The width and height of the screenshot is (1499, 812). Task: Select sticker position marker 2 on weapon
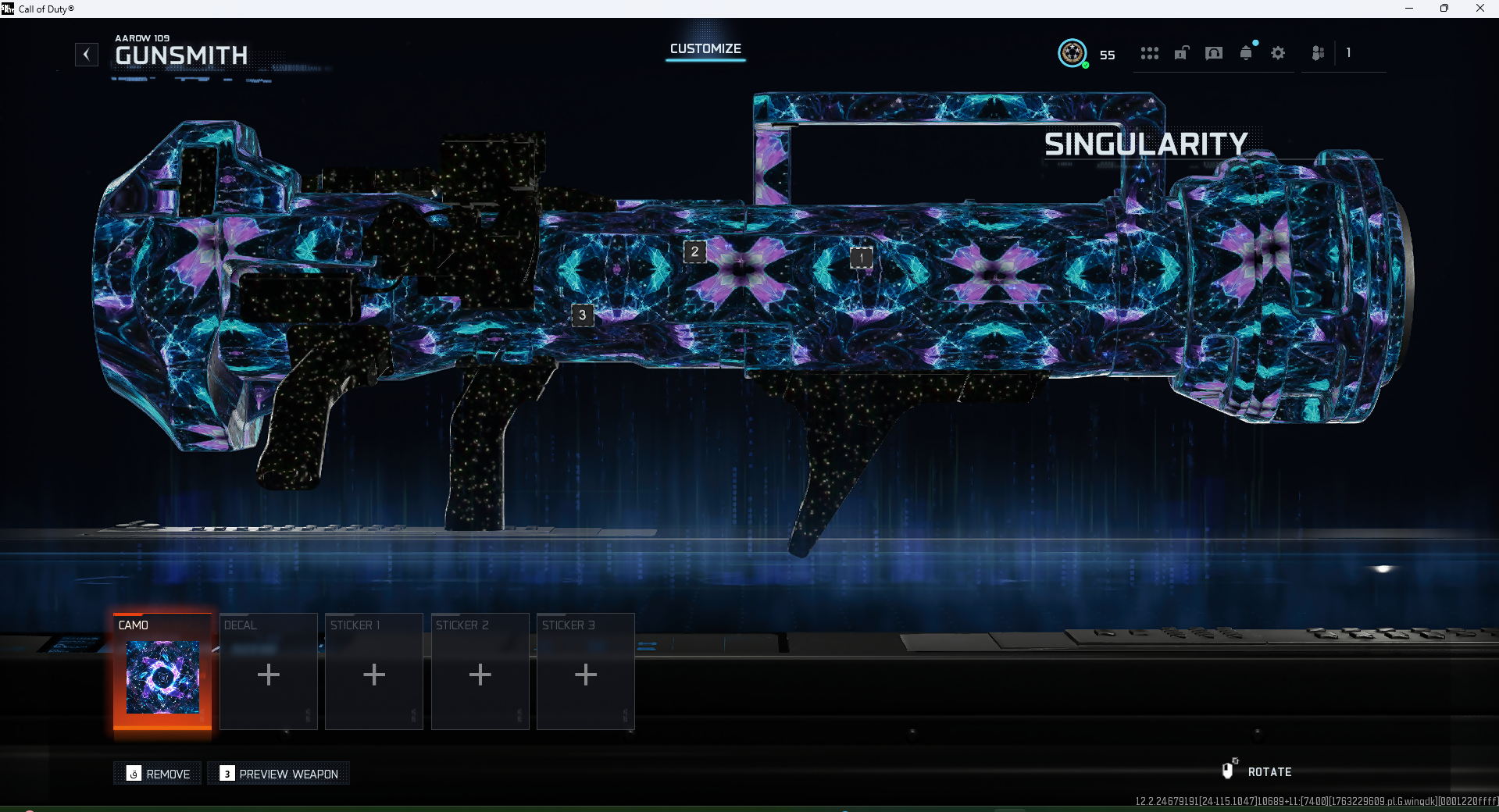coord(694,251)
